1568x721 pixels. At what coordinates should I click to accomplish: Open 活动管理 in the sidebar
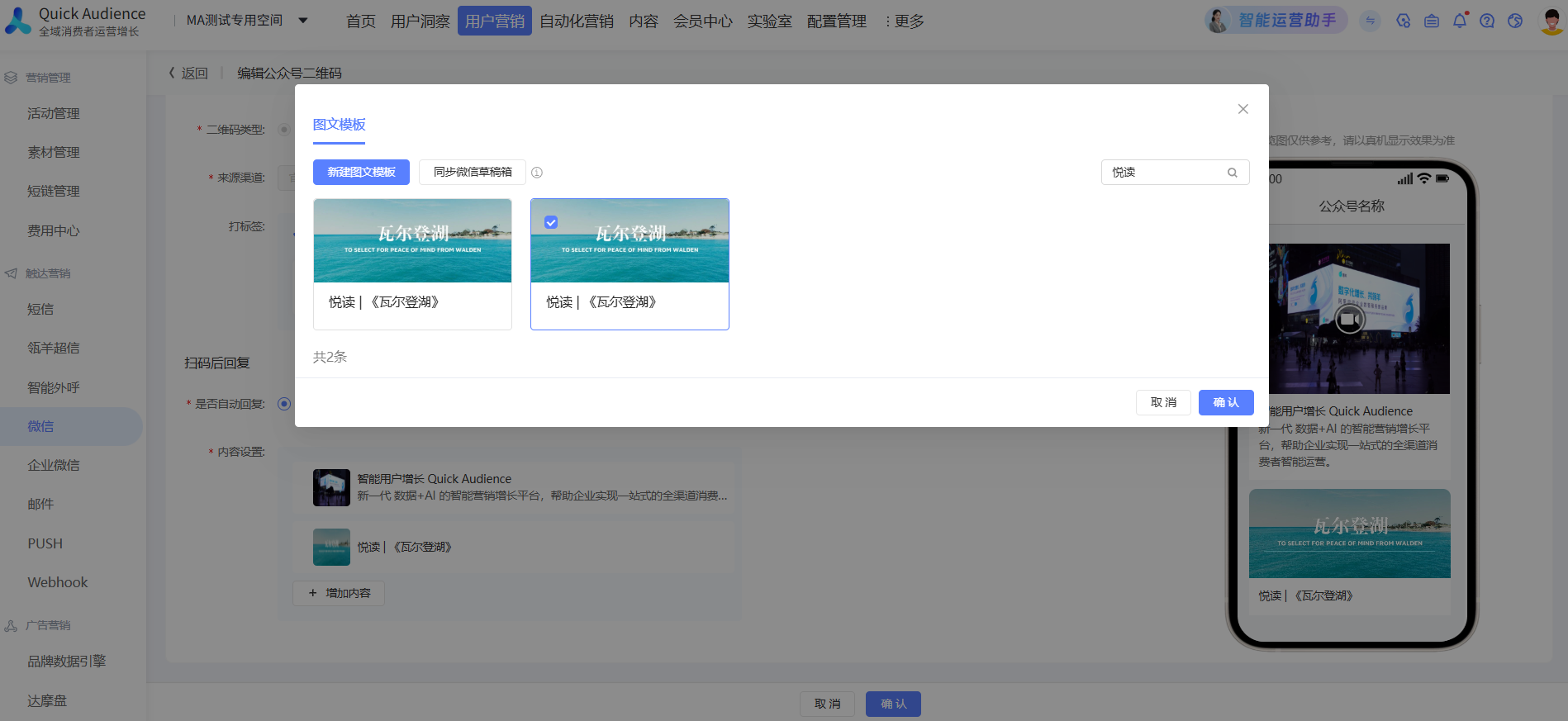point(54,113)
